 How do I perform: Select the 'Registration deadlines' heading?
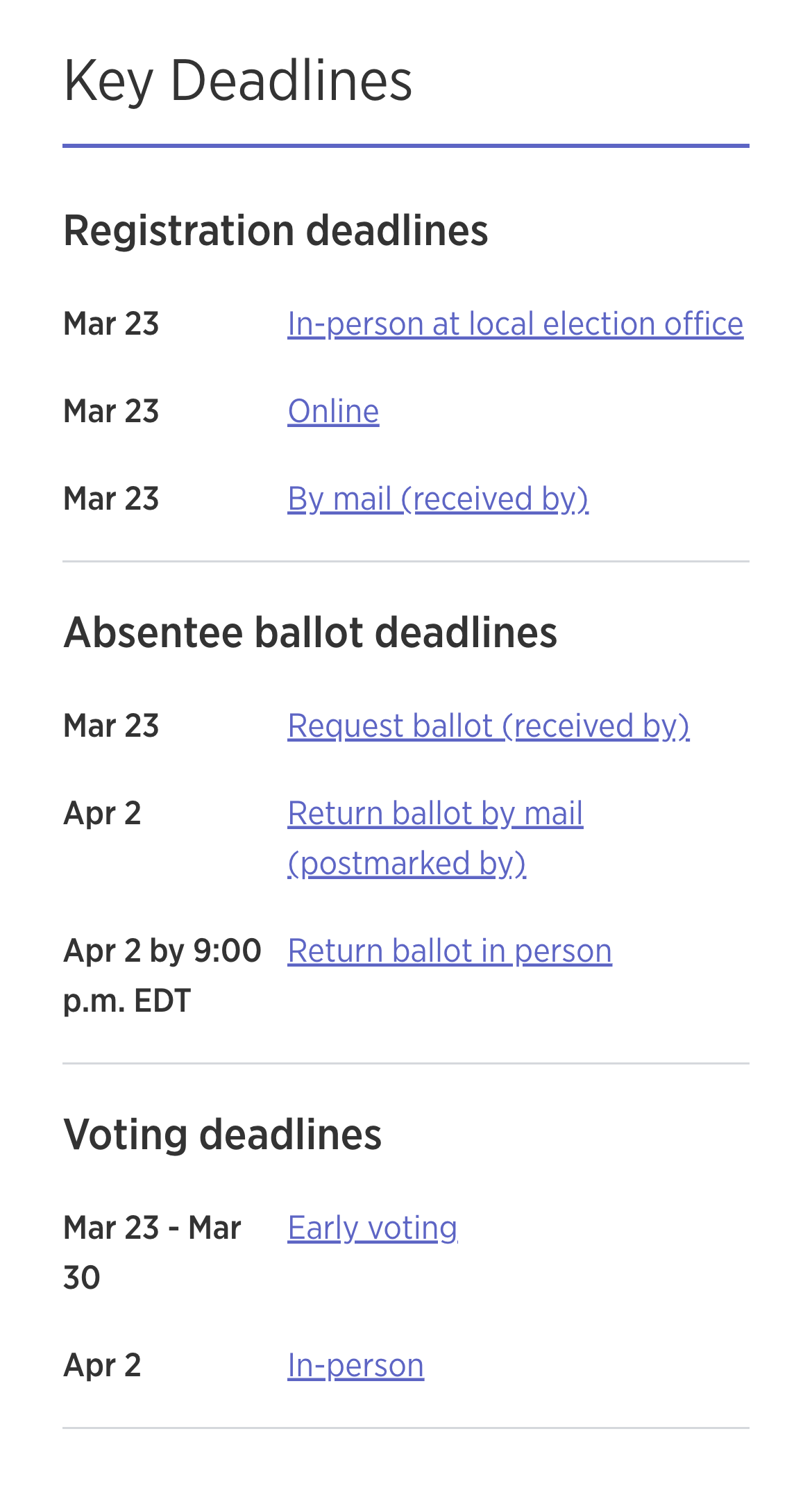click(x=276, y=230)
